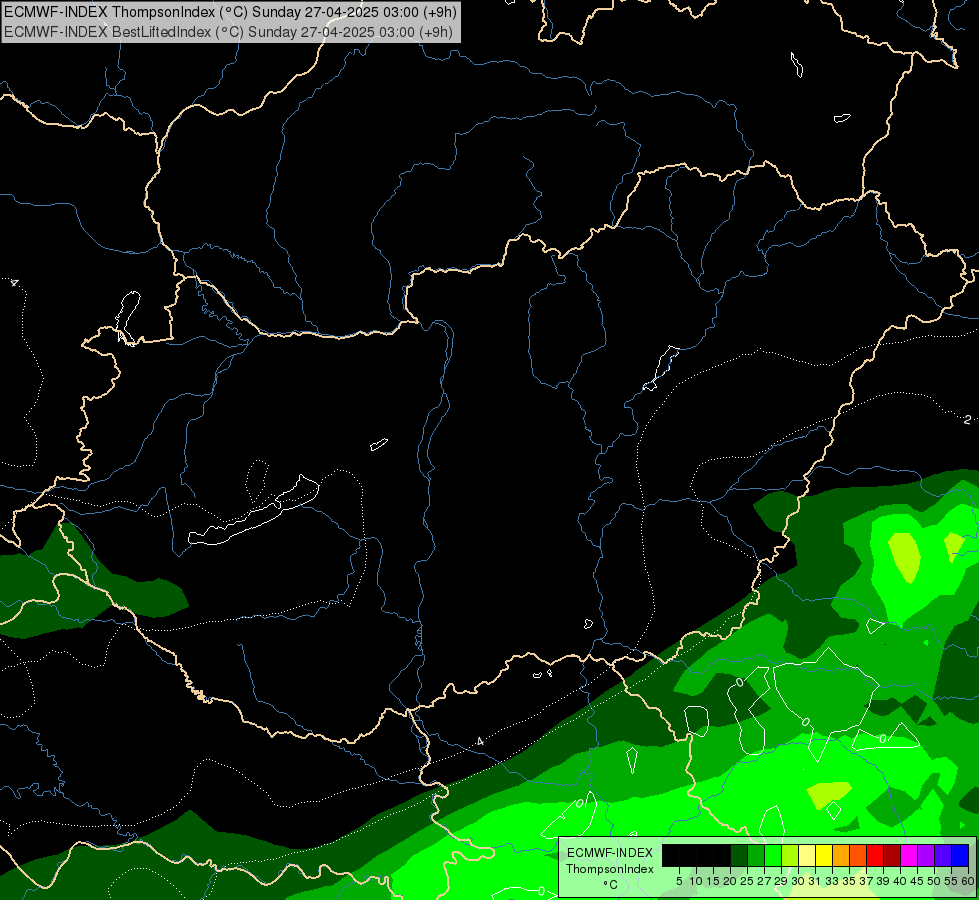Click the lifted-index contour label '2' at right edge
Viewport: 979px width, 900px height.
pos(967,420)
